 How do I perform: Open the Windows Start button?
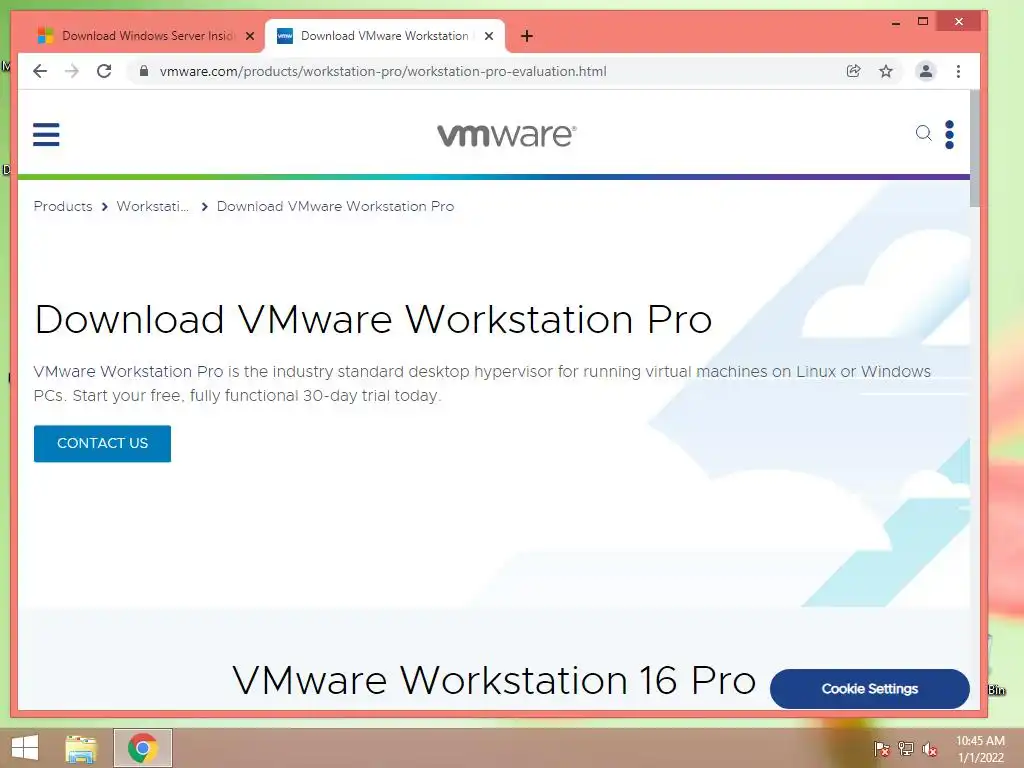tap(25, 748)
